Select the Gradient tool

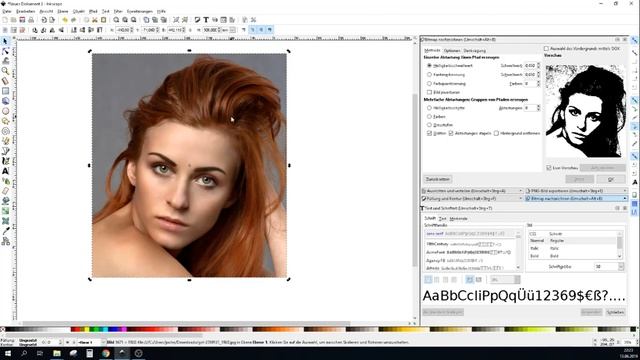(x=5, y=211)
